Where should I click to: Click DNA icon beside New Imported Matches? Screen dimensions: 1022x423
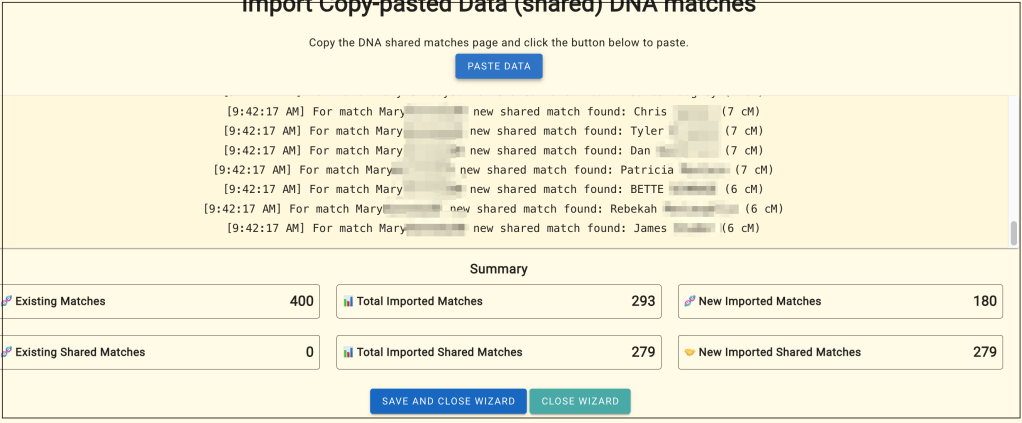tap(688, 301)
